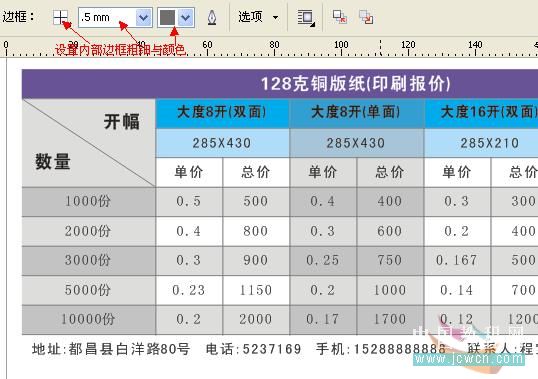538x379 pixels.
Task: Select the 750 total cell
Action: pos(390,260)
